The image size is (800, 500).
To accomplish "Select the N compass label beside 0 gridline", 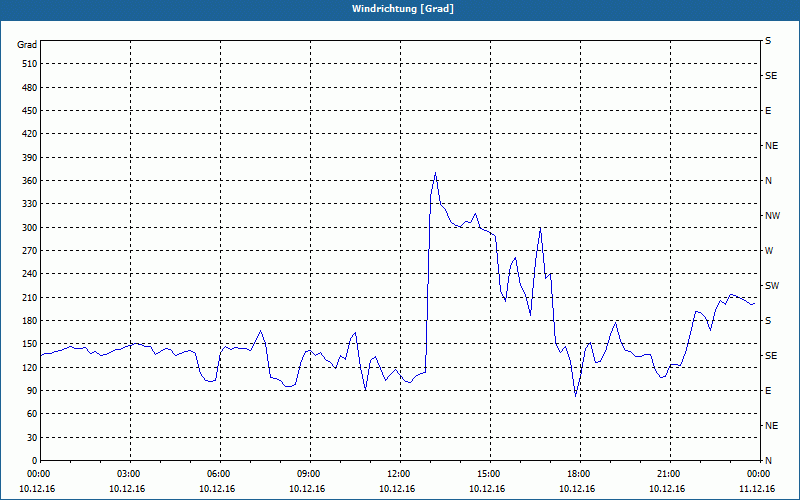I will 769,460.
